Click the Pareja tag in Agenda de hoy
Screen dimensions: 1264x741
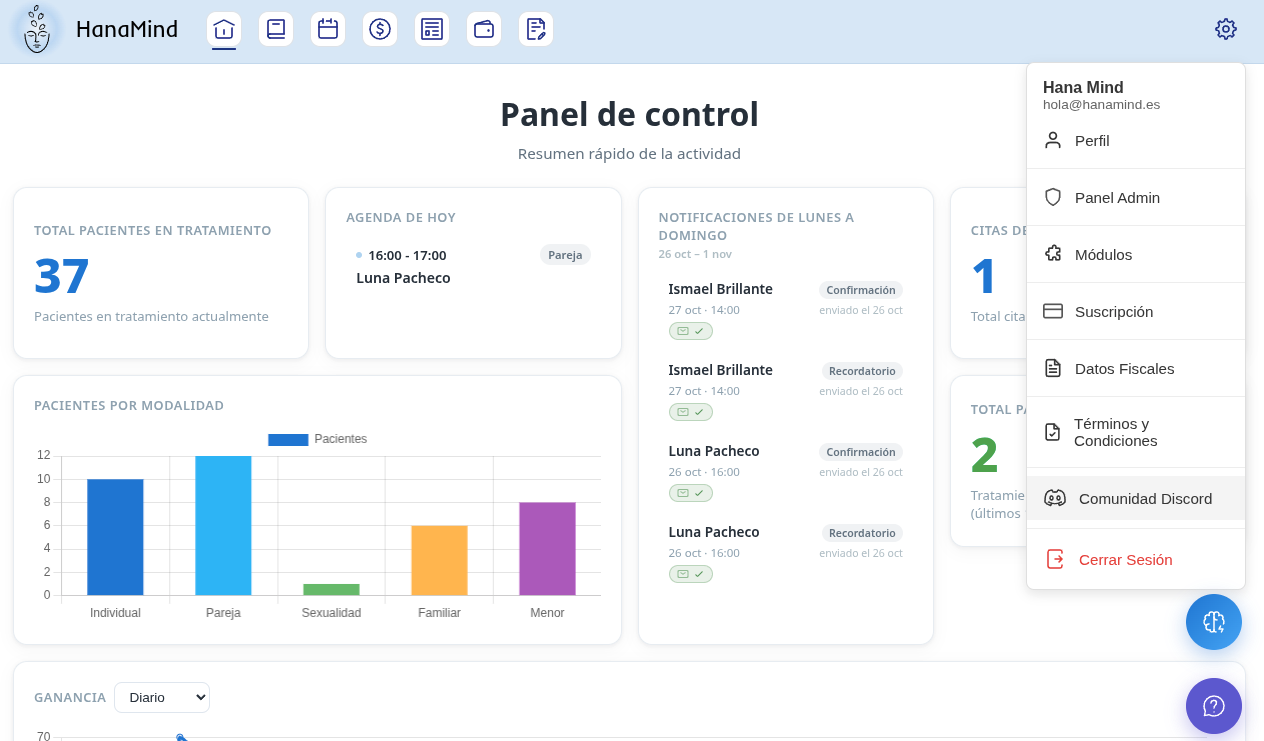565,255
